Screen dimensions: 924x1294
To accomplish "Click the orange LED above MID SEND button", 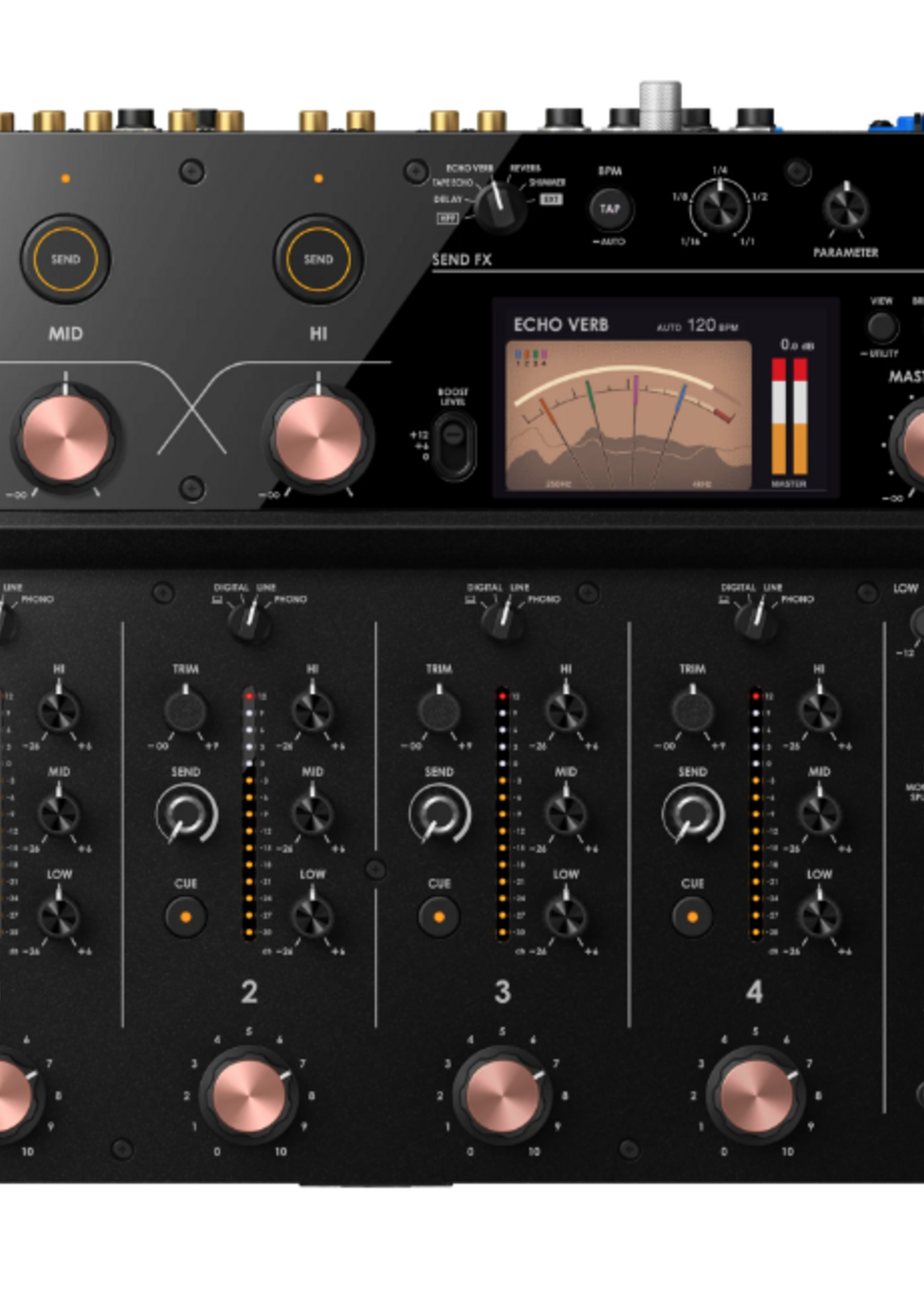I will pyautogui.click(x=65, y=178).
